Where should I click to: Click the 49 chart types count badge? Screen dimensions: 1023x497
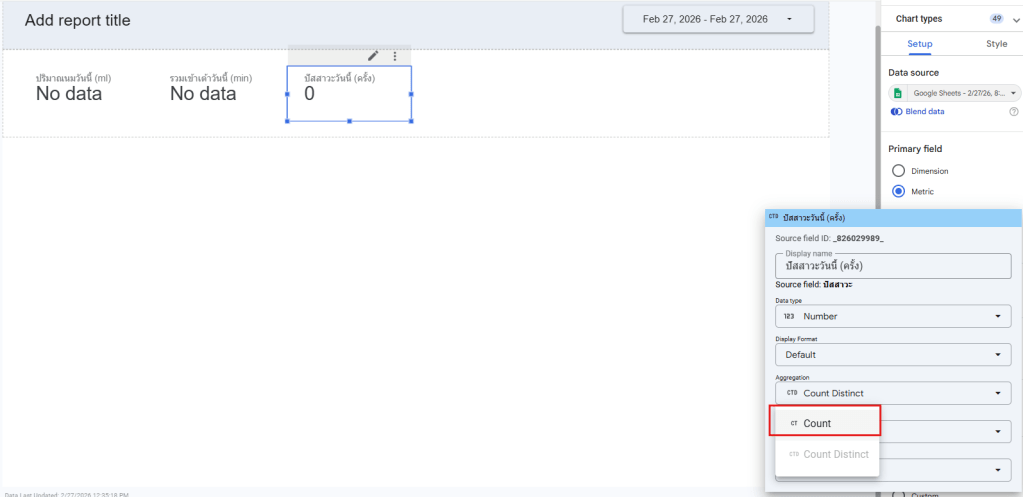[x=996, y=18]
